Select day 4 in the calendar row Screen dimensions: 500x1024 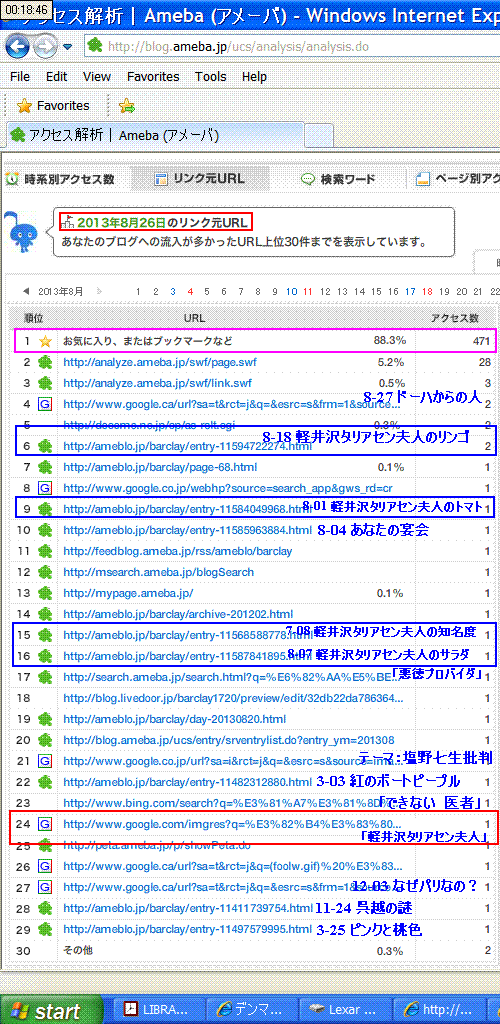pyautogui.click(x=190, y=292)
